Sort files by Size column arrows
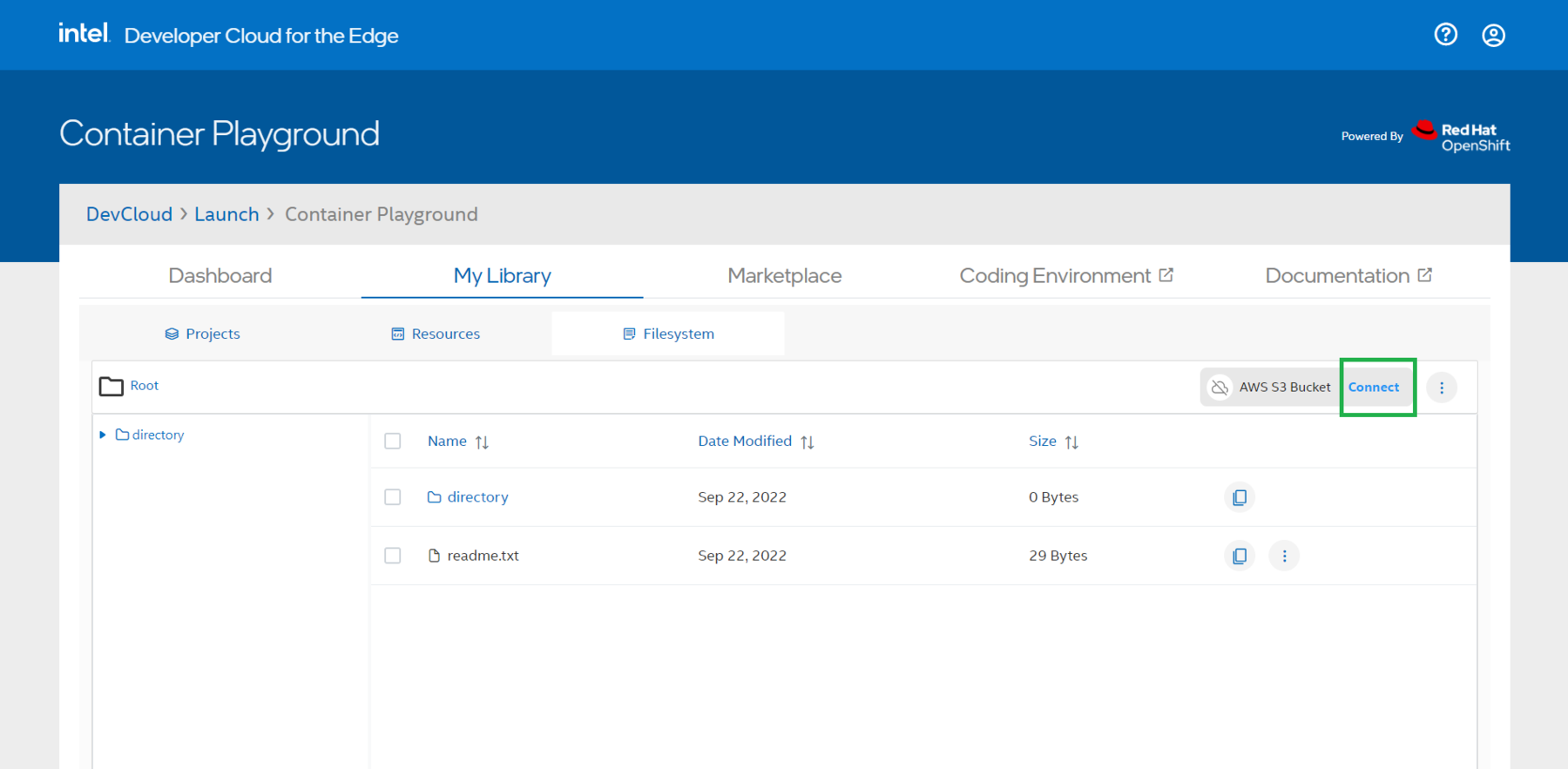Image resolution: width=1568 pixels, height=769 pixels. 1071,442
